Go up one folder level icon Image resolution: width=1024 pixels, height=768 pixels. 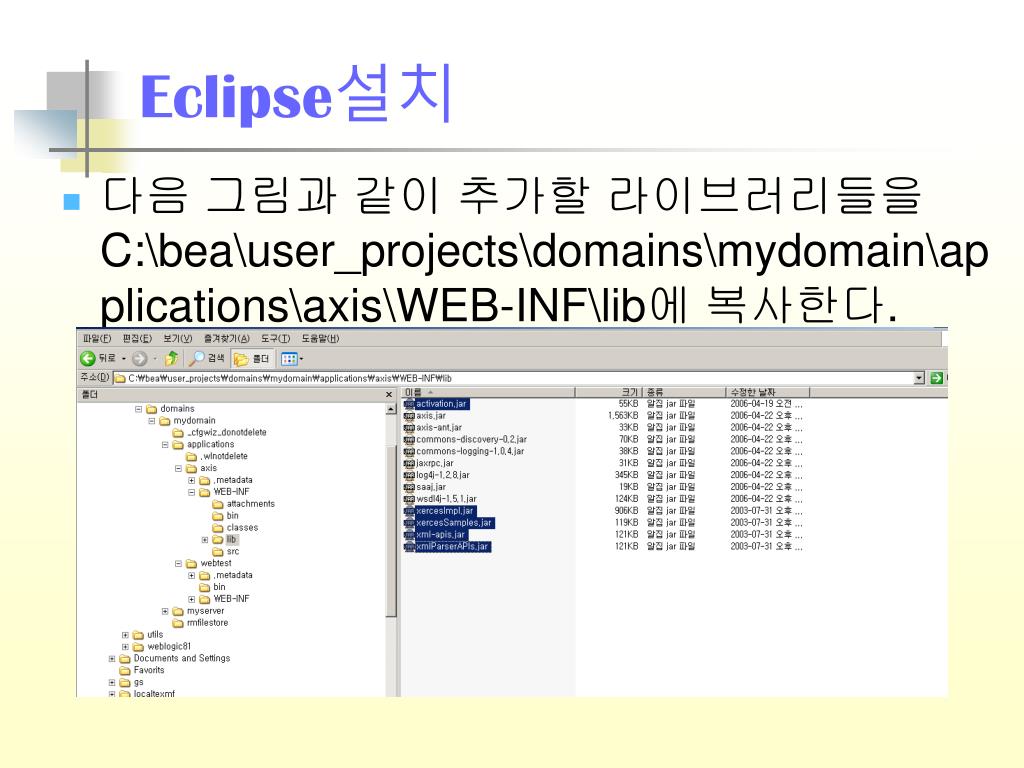click(172, 358)
